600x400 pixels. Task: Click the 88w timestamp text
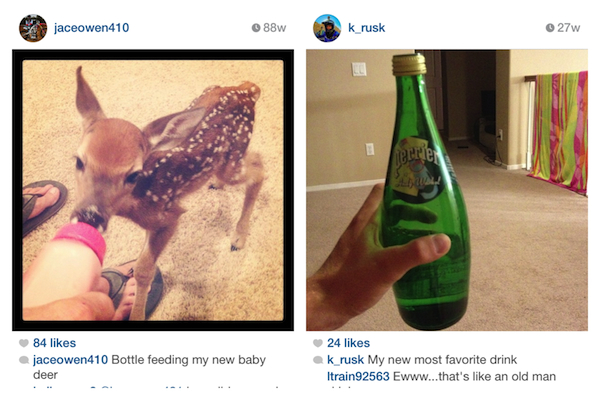pos(275,28)
